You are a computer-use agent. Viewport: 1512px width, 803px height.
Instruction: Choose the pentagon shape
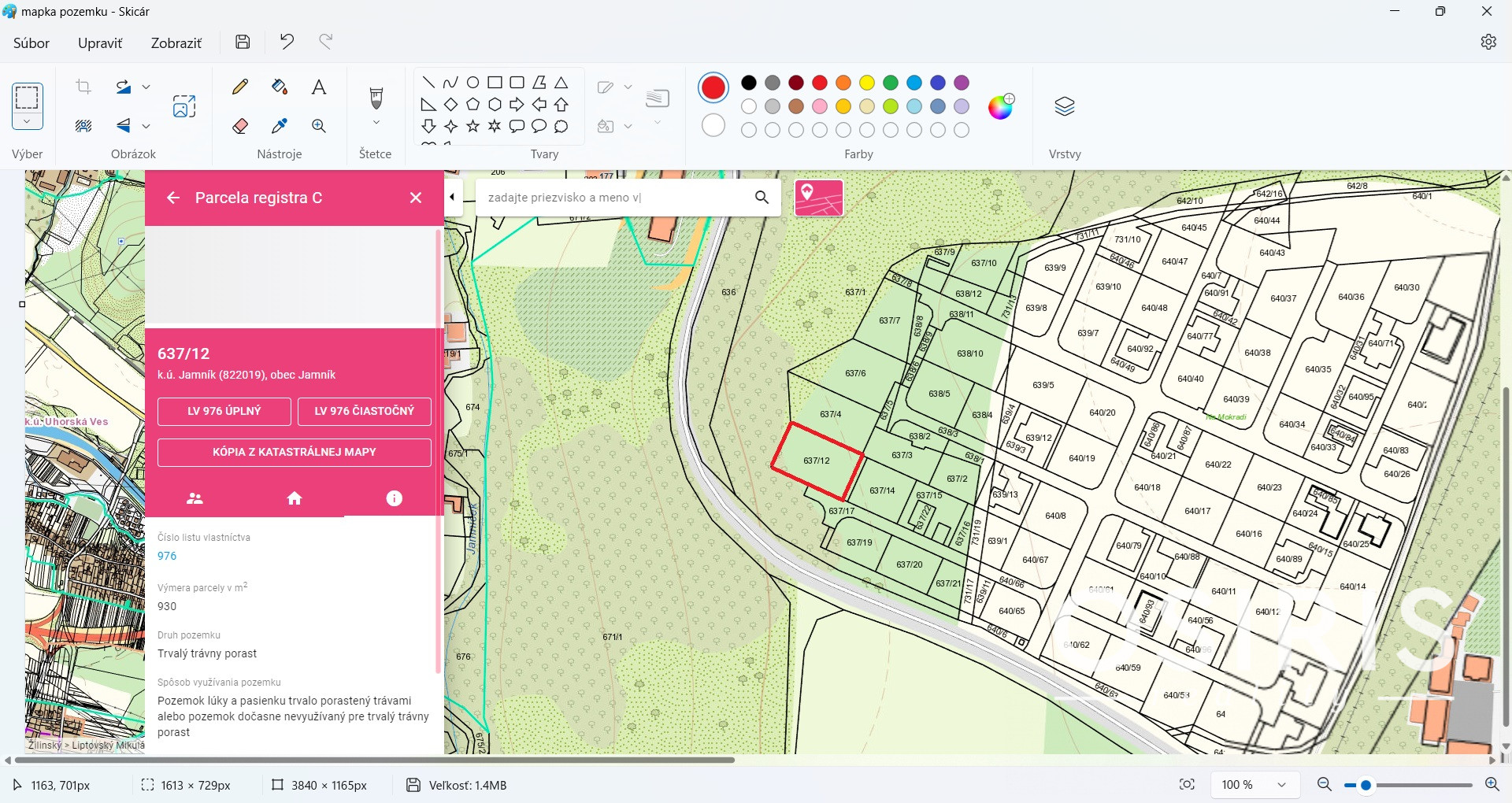pos(472,104)
